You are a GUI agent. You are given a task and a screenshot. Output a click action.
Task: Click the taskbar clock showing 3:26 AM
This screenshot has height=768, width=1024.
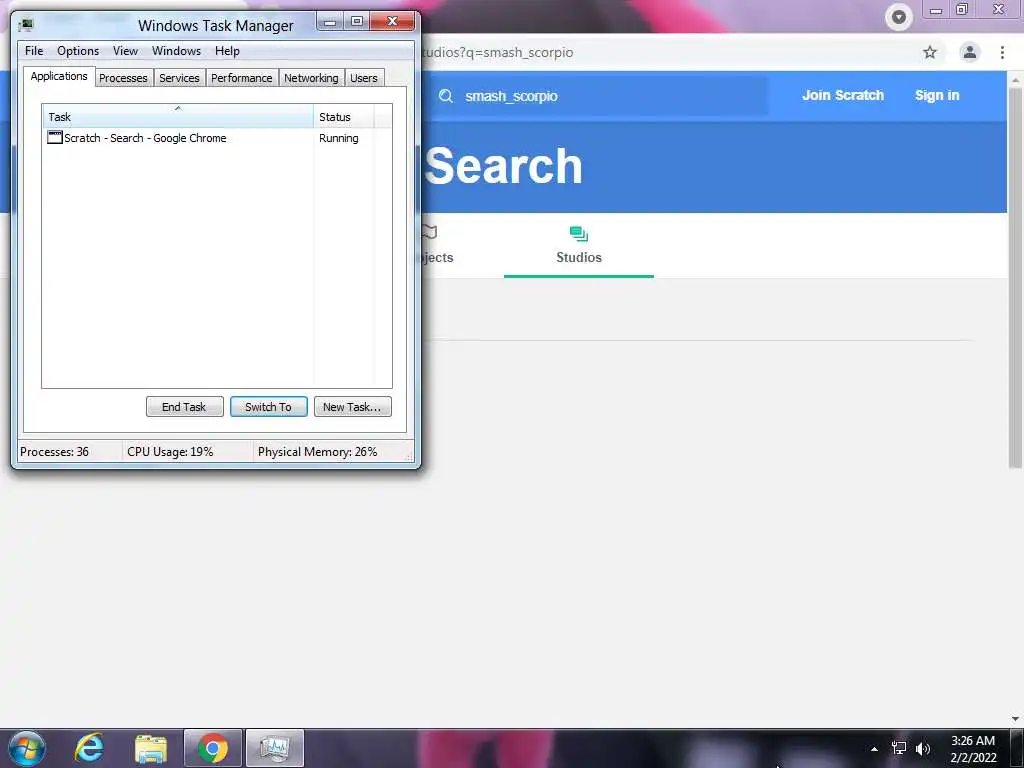tap(973, 748)
